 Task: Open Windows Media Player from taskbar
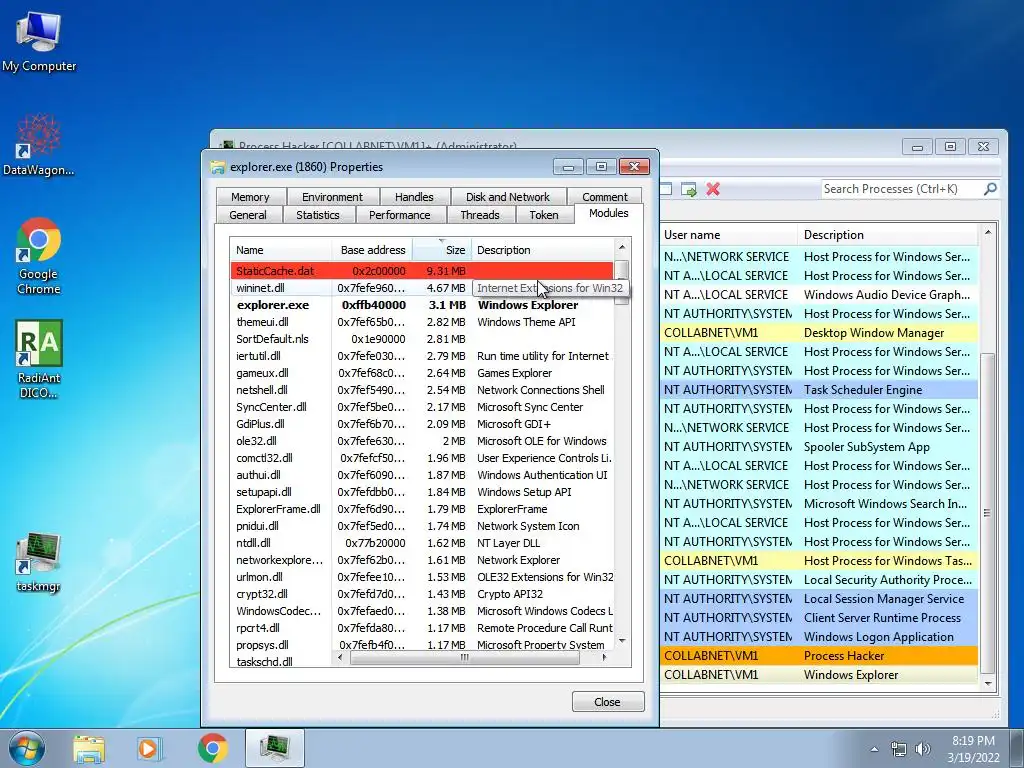click(x=148, y=748)
